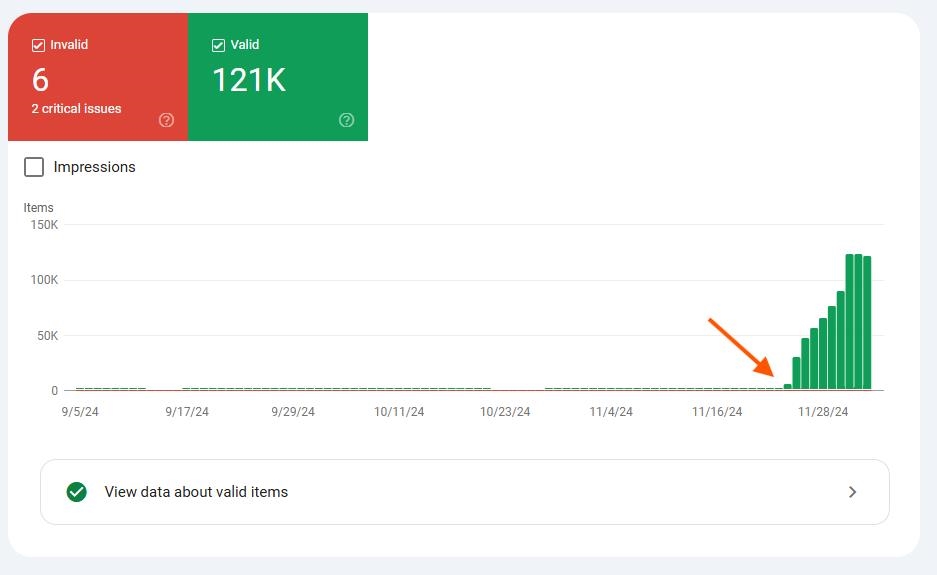Screen dimensions: 937x575
Task: Click the 150K y-axis label
Action: (x=44, y=225)
